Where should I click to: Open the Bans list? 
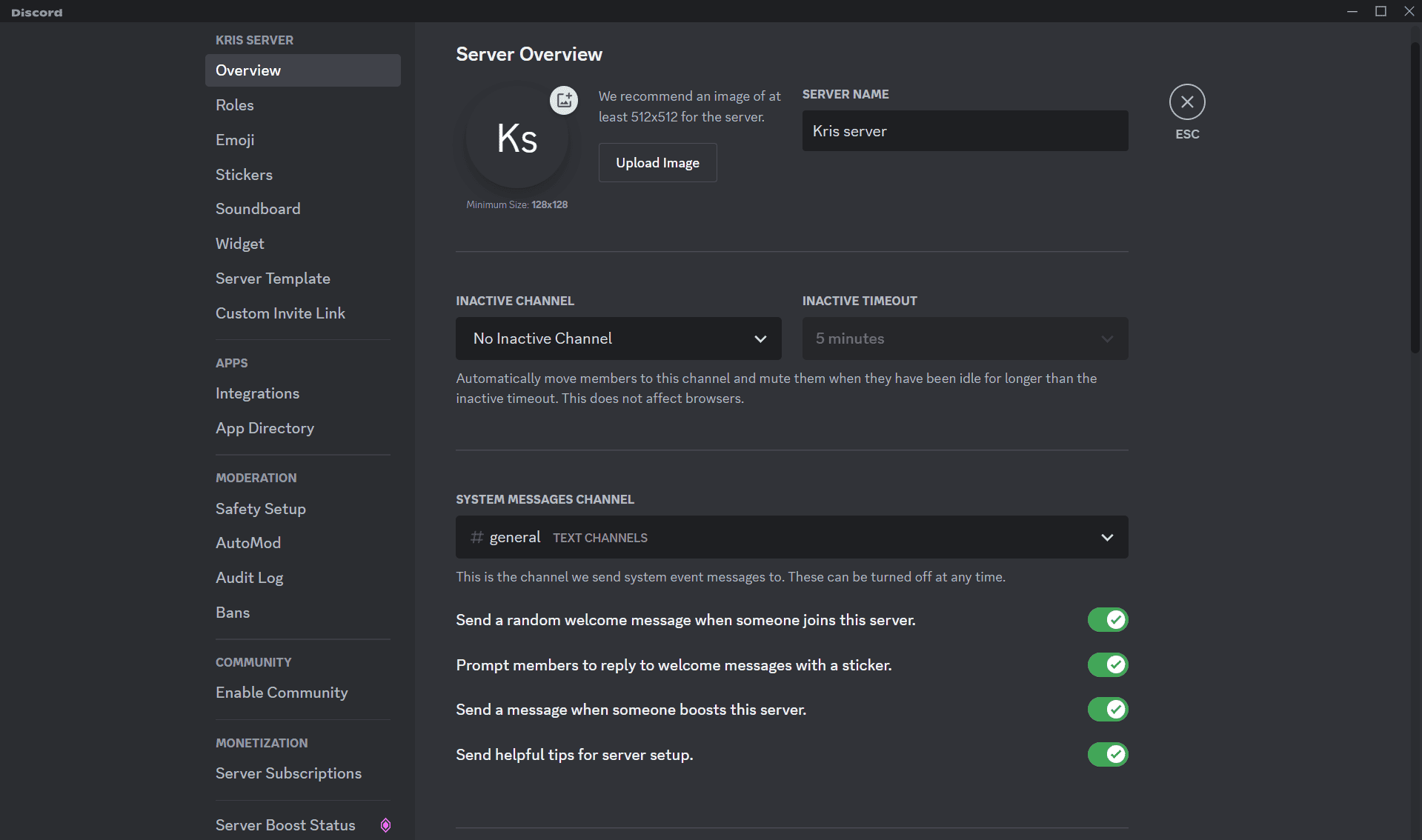click(x=302, y=613)
